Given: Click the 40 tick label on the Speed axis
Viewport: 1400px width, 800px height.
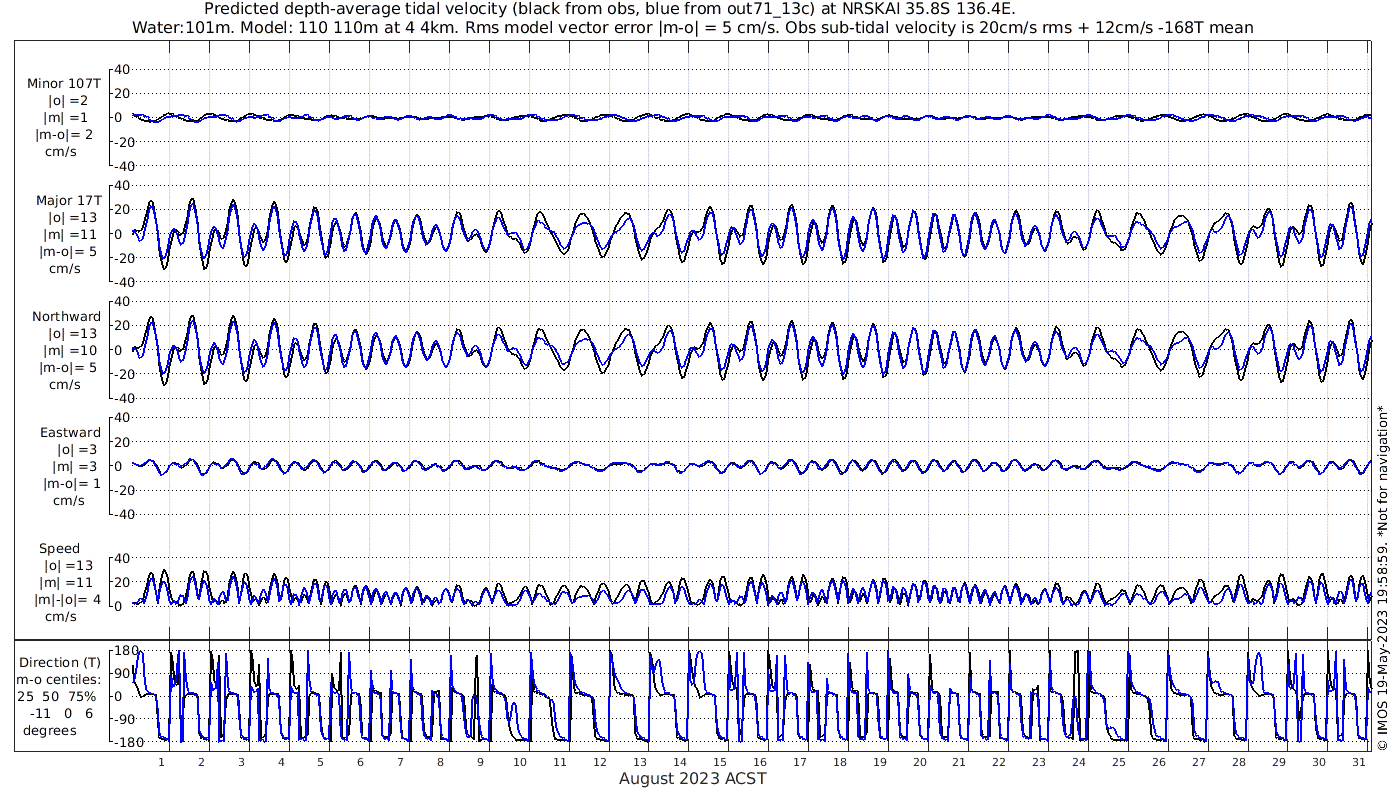Looking at the screenshot, I should [x=122, y=558].
